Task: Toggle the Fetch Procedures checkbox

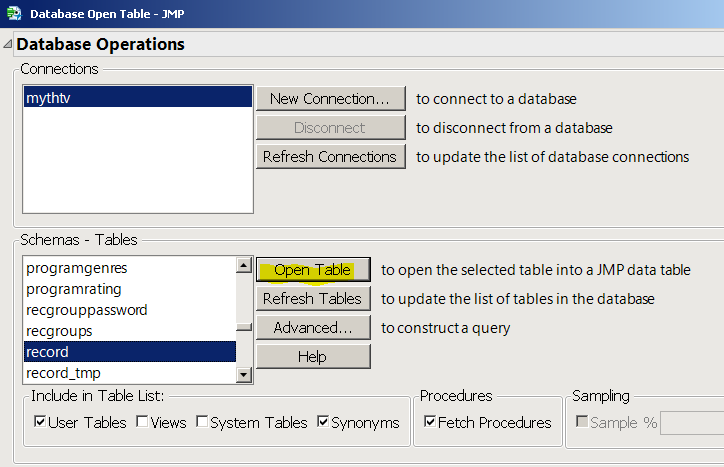Action: coord(430,422)
